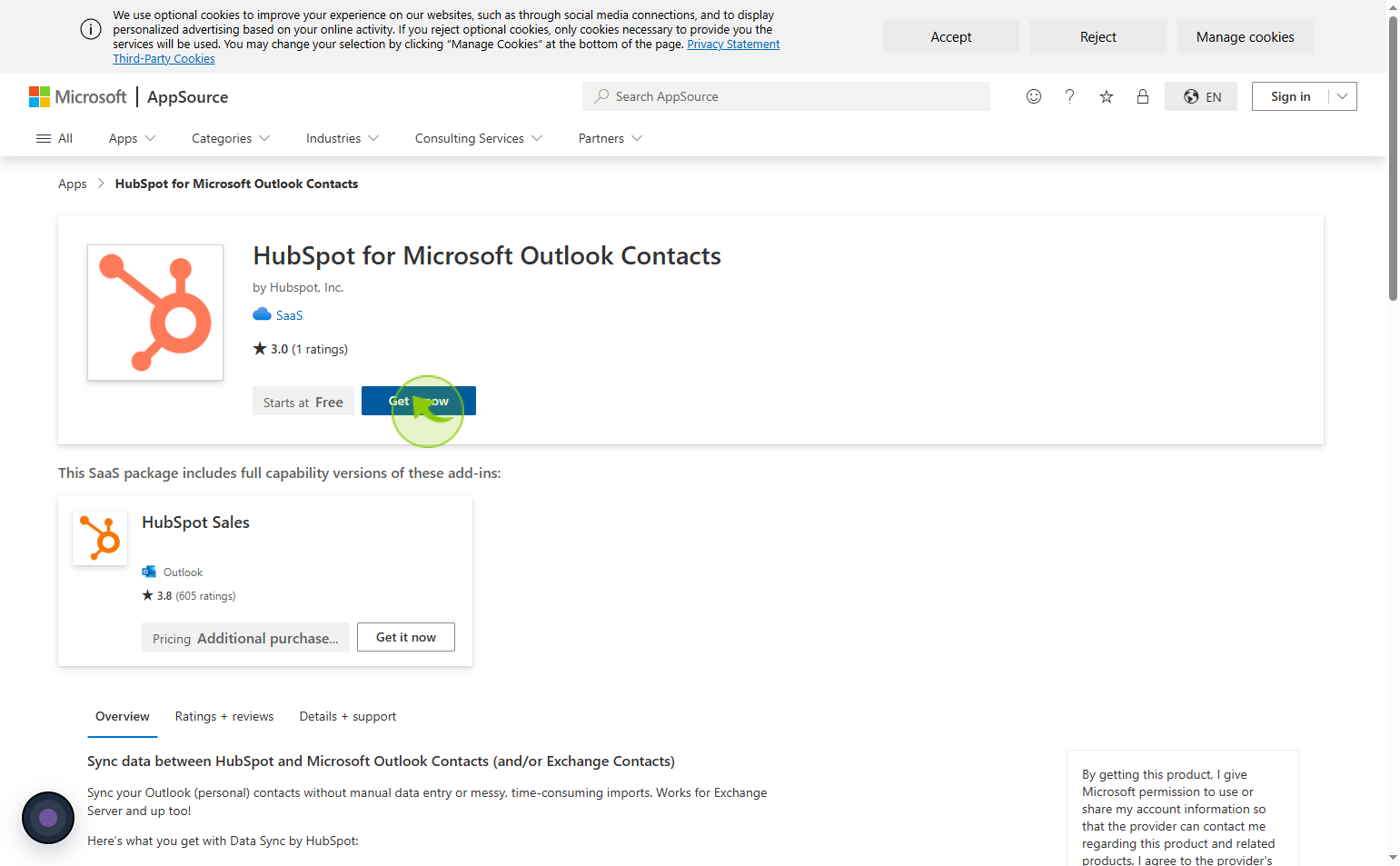Image resolution: width=1400 pixels, height=866 pixels.
Task: Click the large HubSpot logo thumbnail
Action: click(x=155, y=313)
